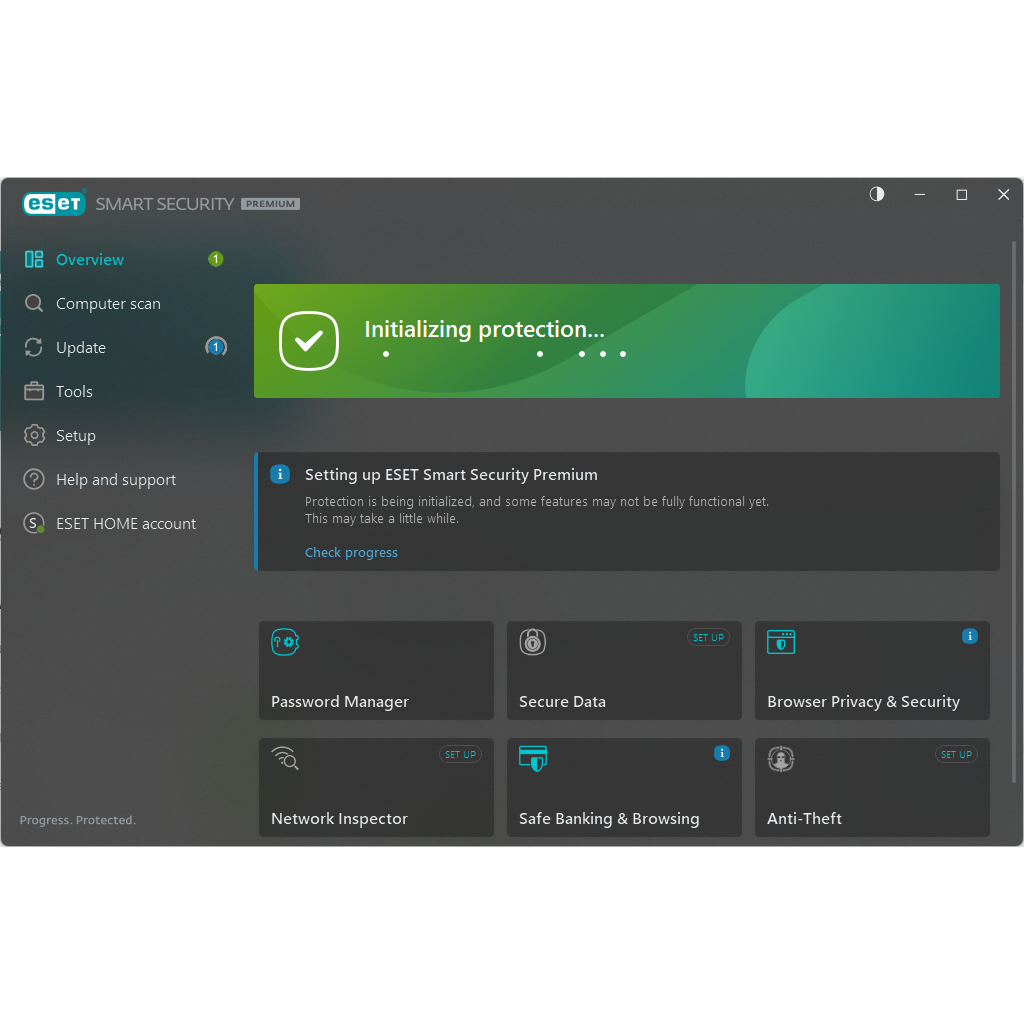Open ESET HOME account page
This screenshot has height=1024, width=1024.
coord(124,523)
